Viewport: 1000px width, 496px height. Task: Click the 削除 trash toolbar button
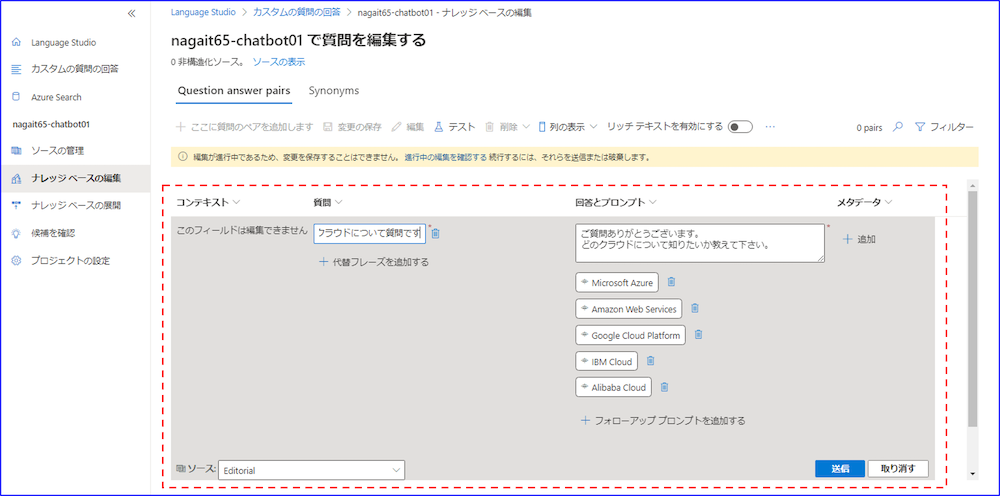(x=501, y=127)
